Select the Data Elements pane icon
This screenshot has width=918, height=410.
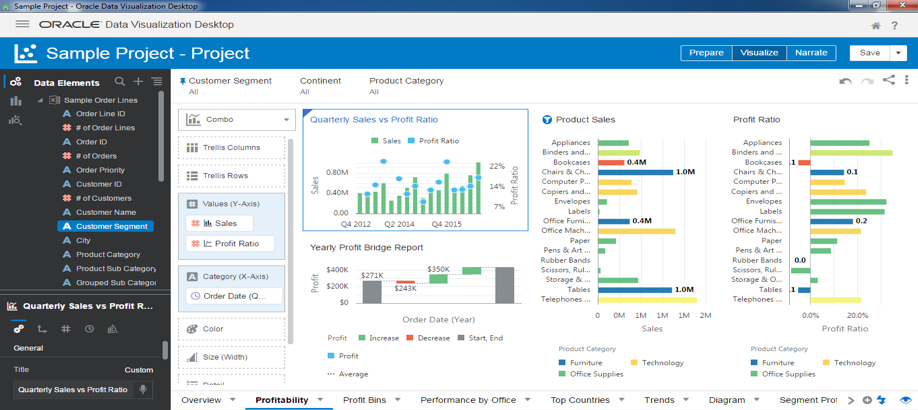16,82
